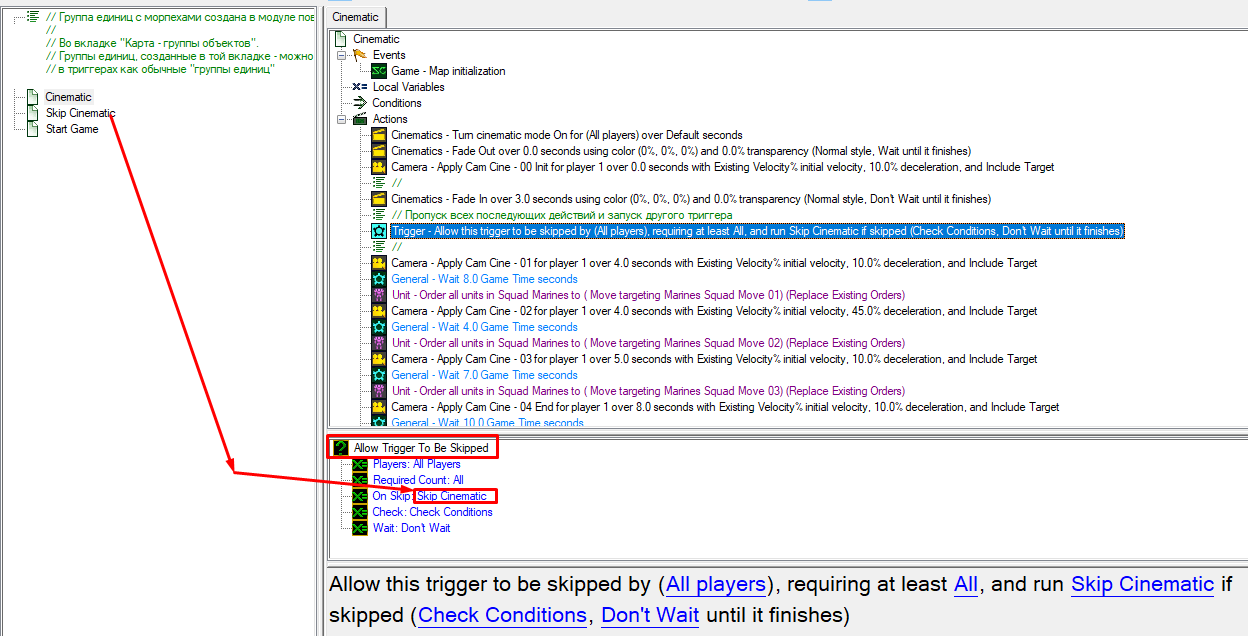Click the Events flag icon
This screenshot has height=636, width=1248.
pyautogui.click(x=360, y=55)
